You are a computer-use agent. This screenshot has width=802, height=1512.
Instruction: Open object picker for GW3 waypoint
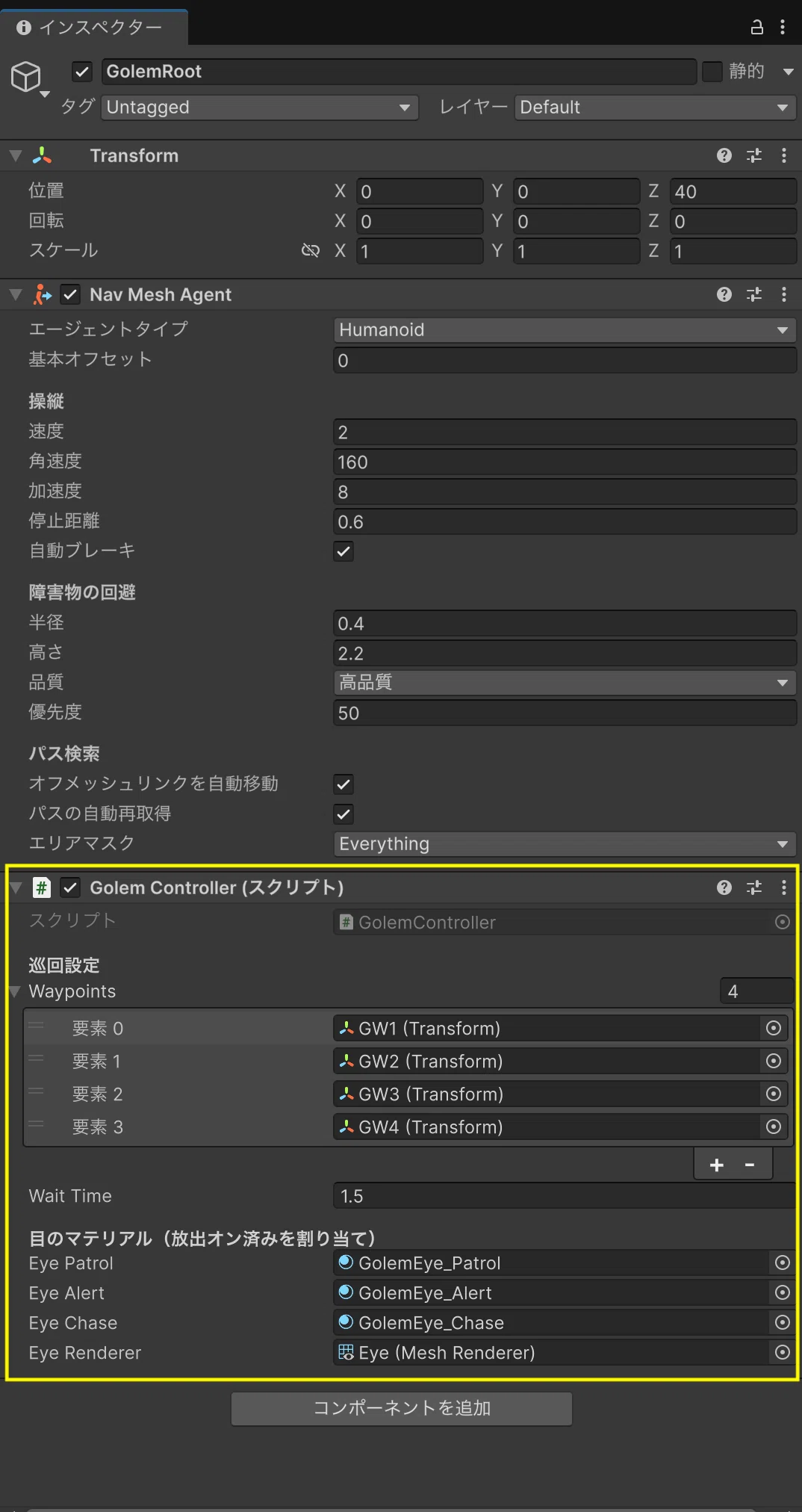(x=774, y=1094)
